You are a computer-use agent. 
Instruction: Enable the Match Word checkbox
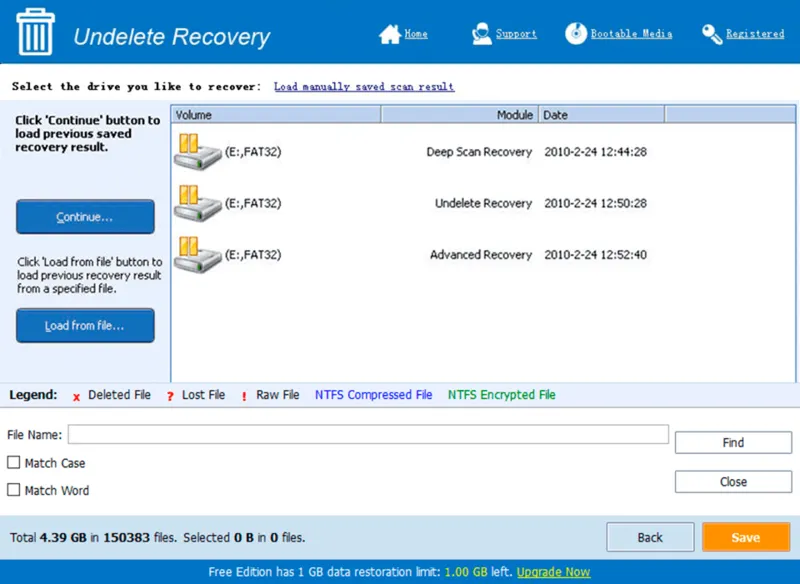(14, 490)
